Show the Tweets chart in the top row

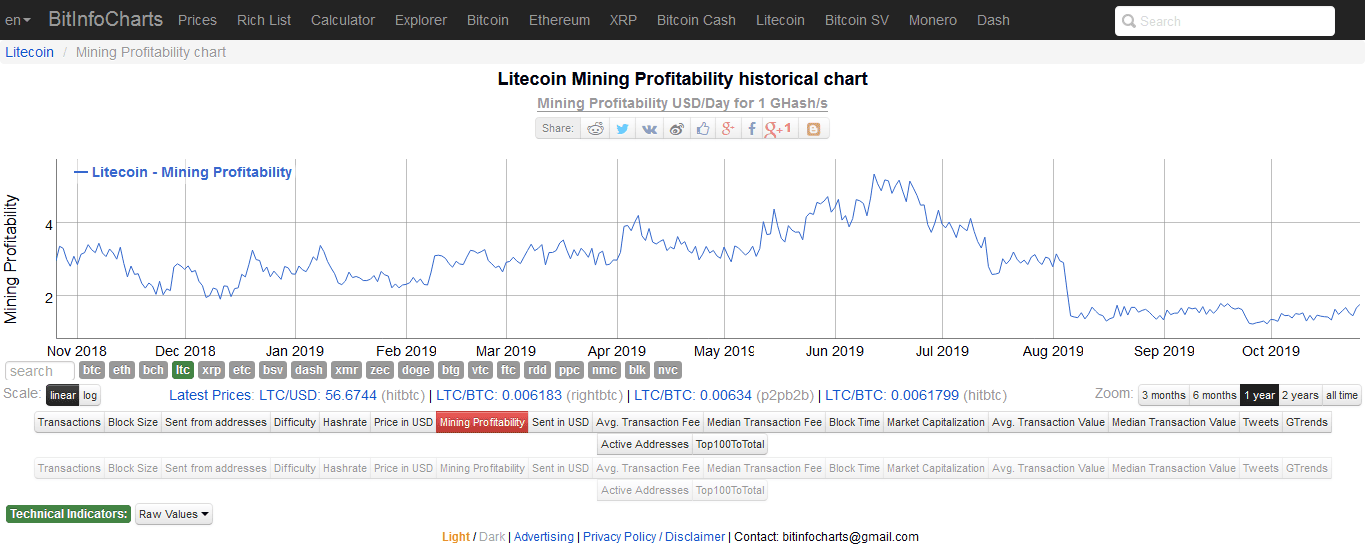(1261, 422)
